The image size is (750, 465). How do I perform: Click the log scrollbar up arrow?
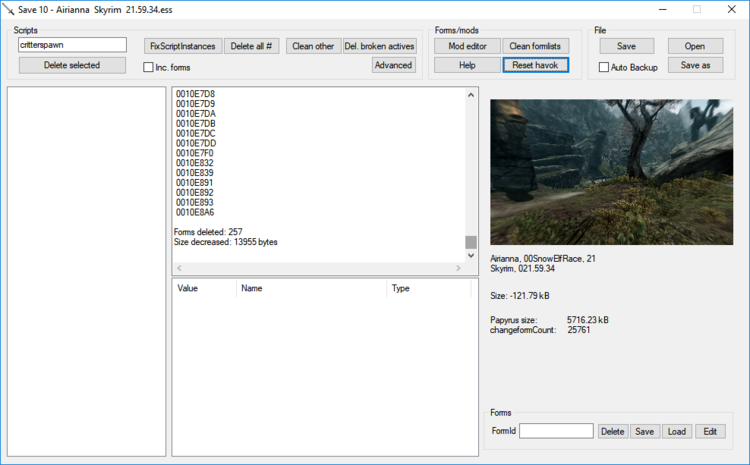click(471, 95)
